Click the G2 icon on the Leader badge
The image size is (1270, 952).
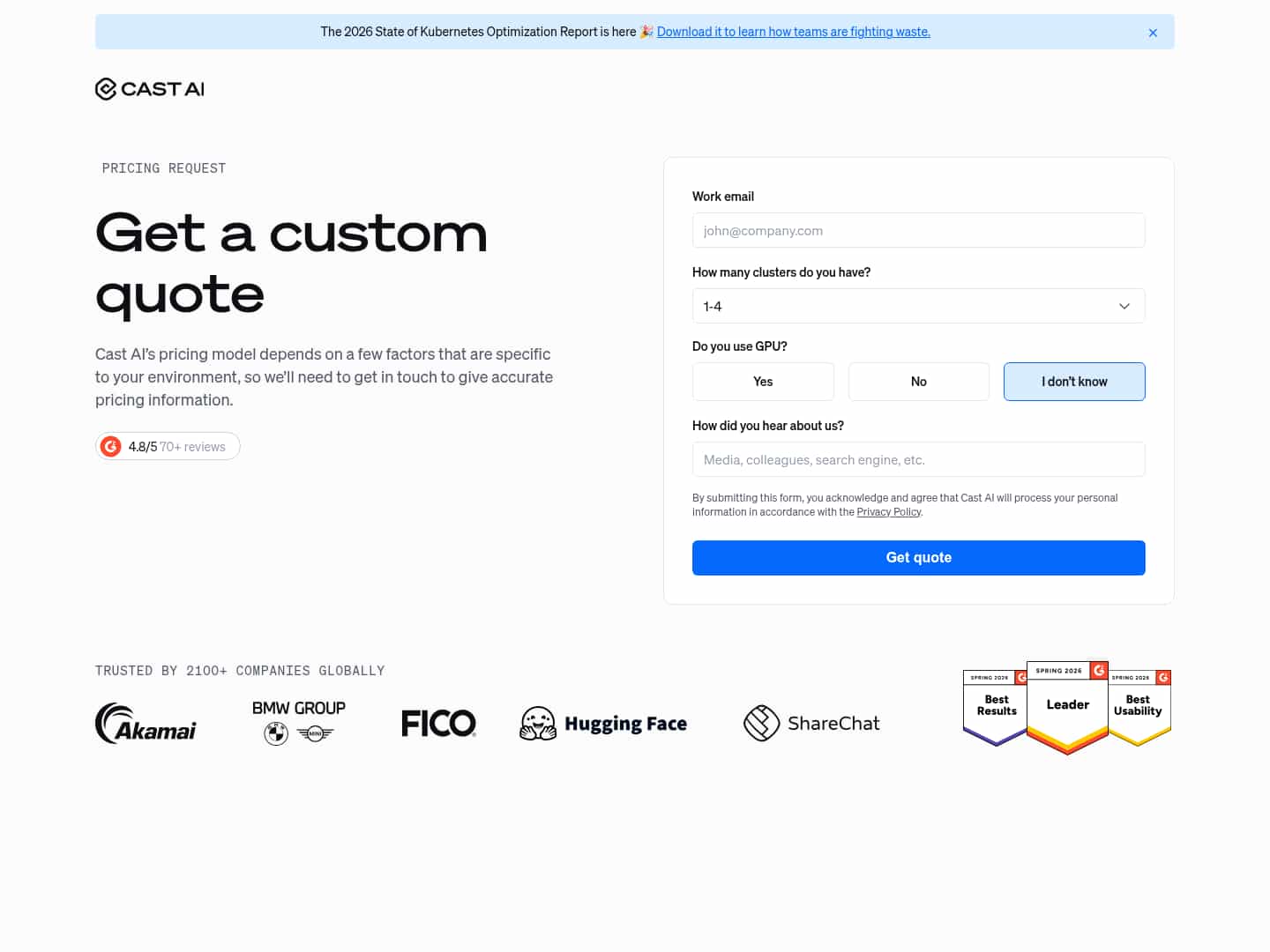pos(1099,671)
